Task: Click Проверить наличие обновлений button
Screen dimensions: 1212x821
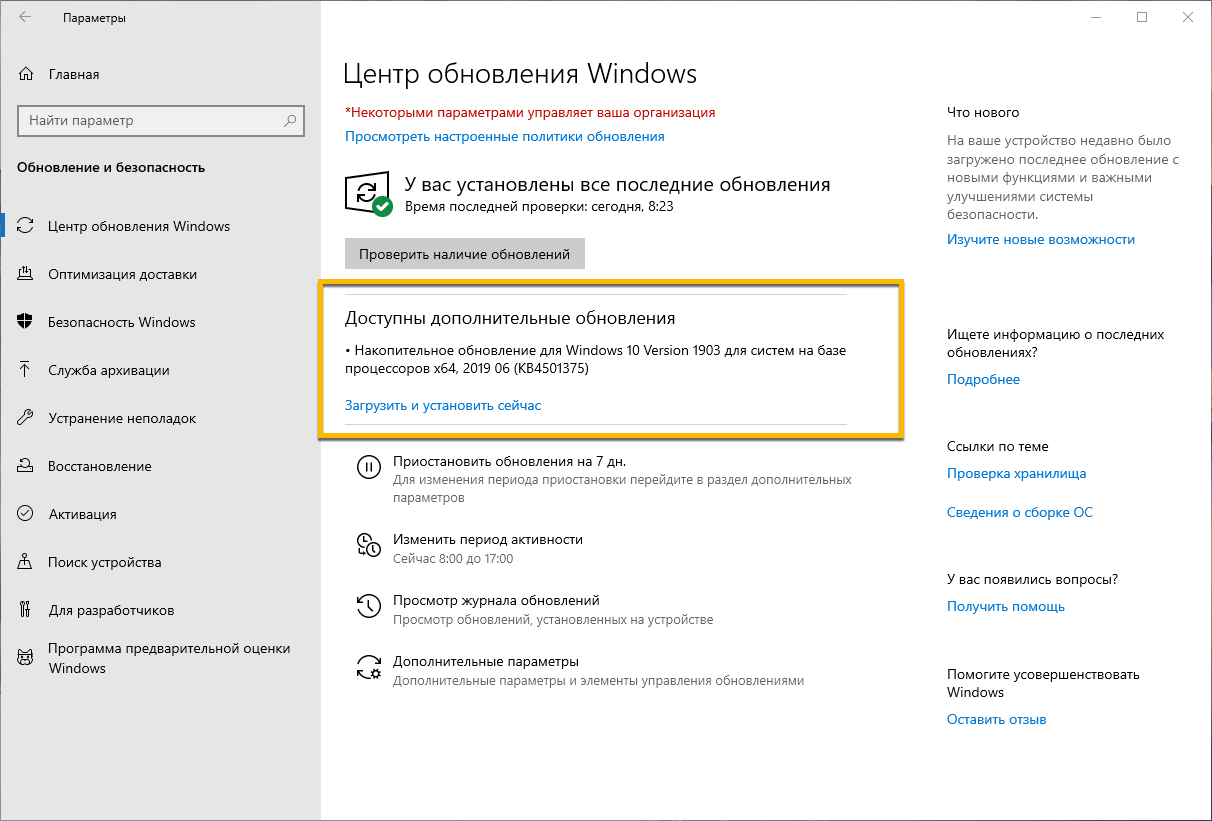Action: point(464,253)
